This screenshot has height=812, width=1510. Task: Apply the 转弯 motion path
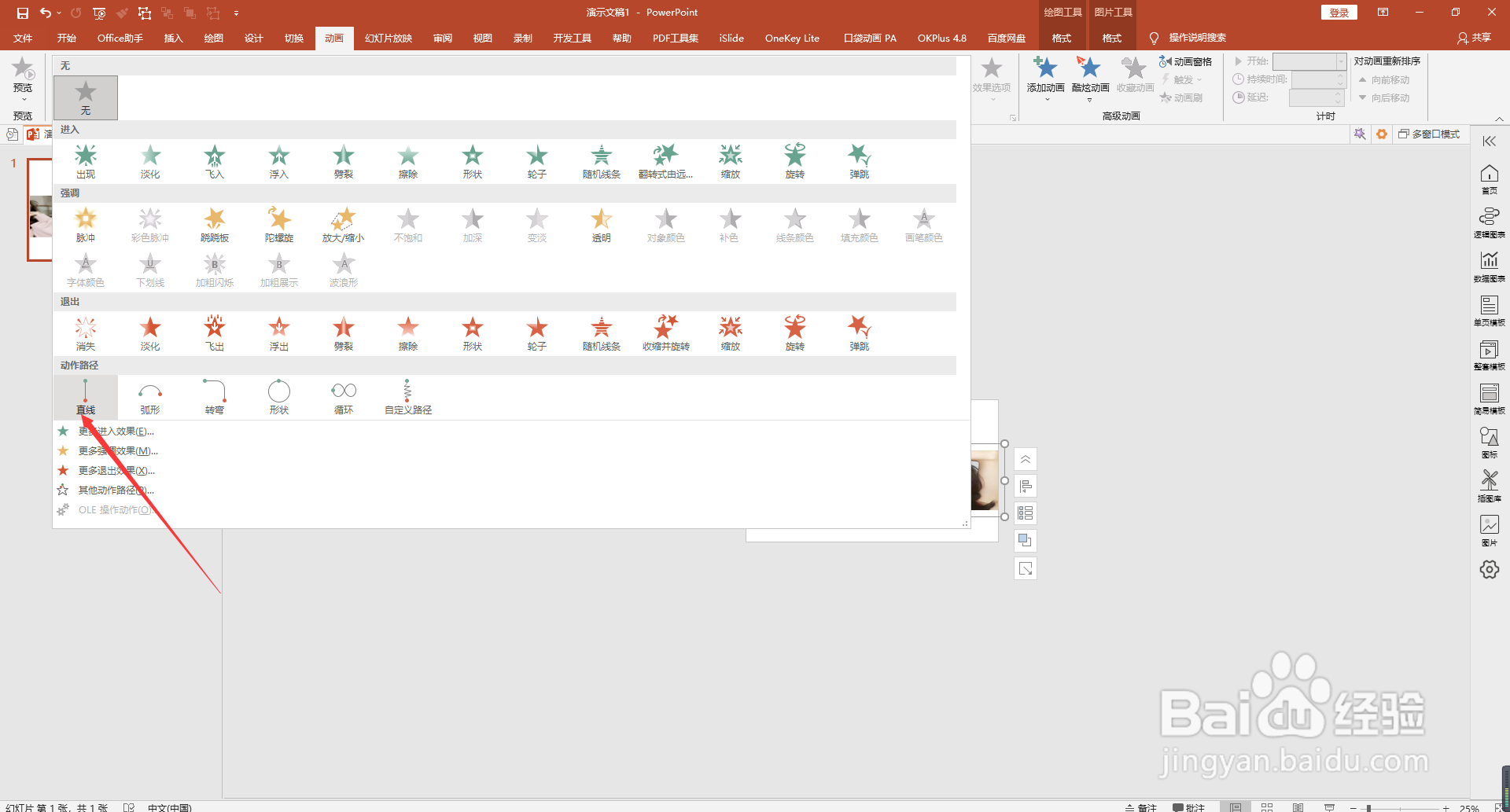pyautogui.click(x=215, y=397)
